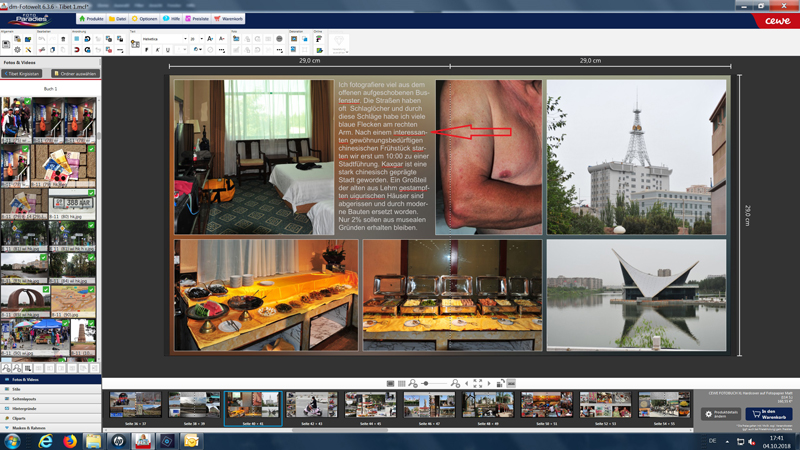This screenshot has height=450, width=800.
Task: Click the 'Produktdetails ändern' button
Action: [721, 414]
